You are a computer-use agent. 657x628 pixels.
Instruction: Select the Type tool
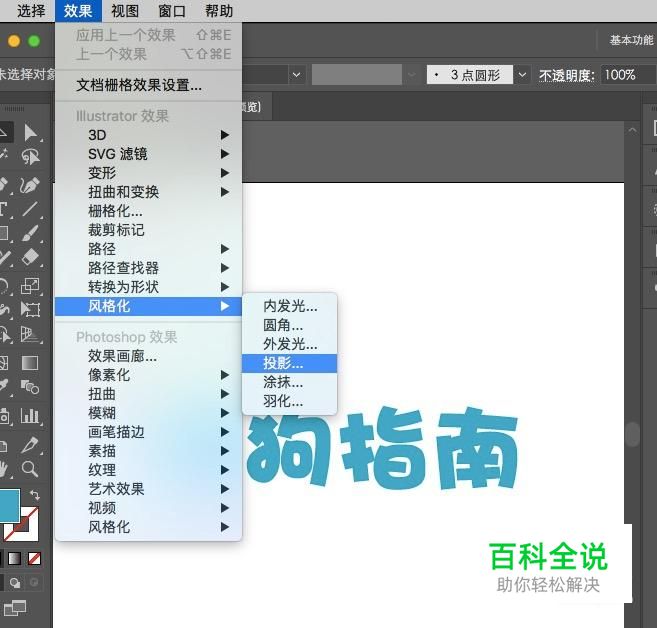pyautogui.click(x=3, y=208)
